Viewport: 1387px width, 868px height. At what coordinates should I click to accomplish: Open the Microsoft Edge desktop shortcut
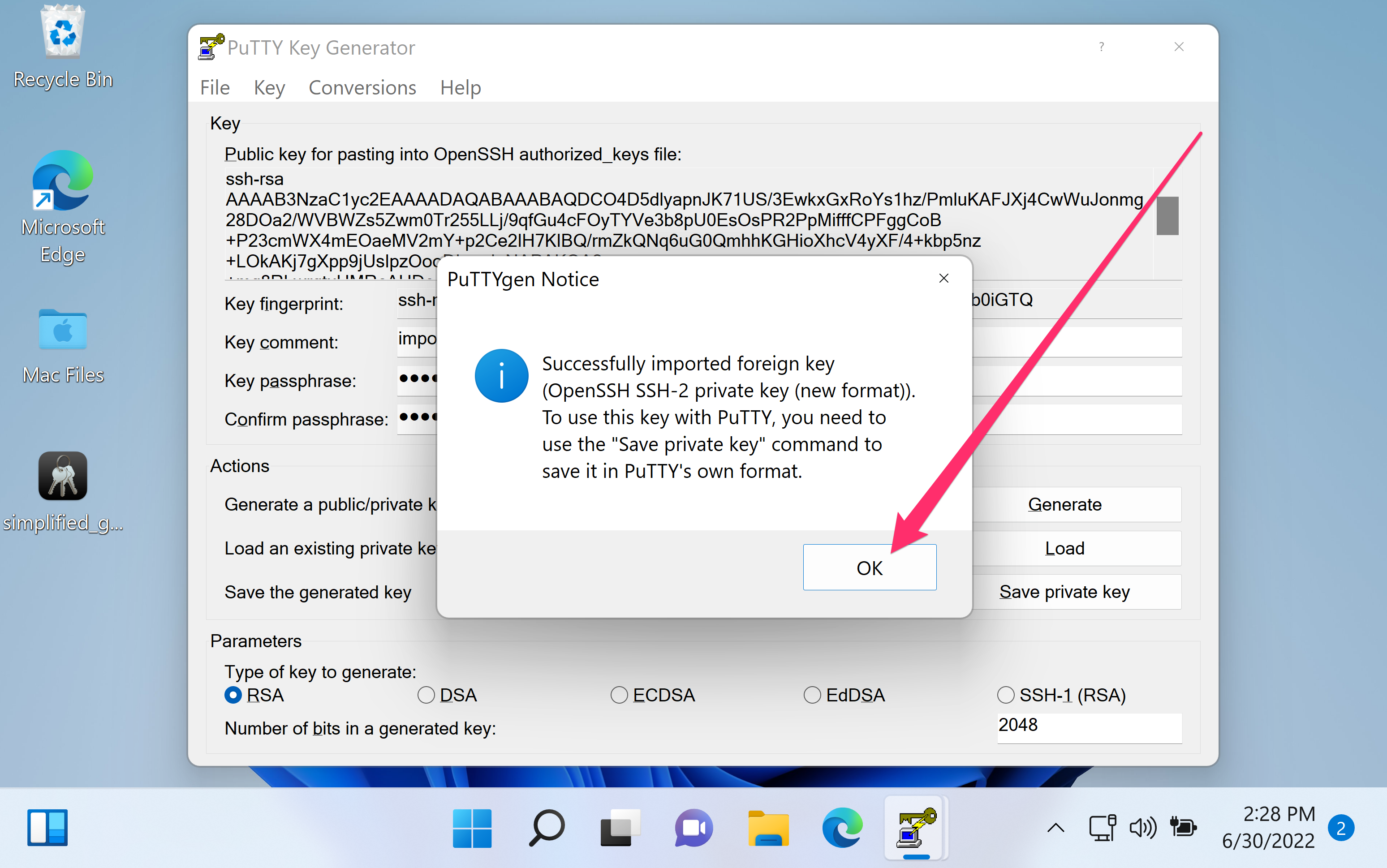(63, 208)
